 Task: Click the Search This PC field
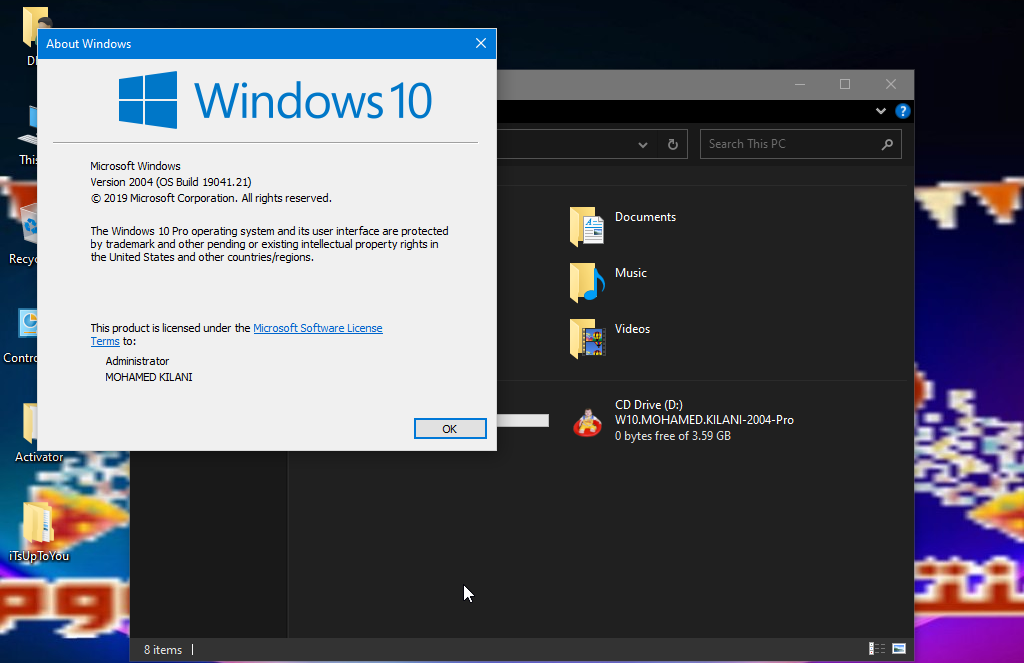pos(801,144)
